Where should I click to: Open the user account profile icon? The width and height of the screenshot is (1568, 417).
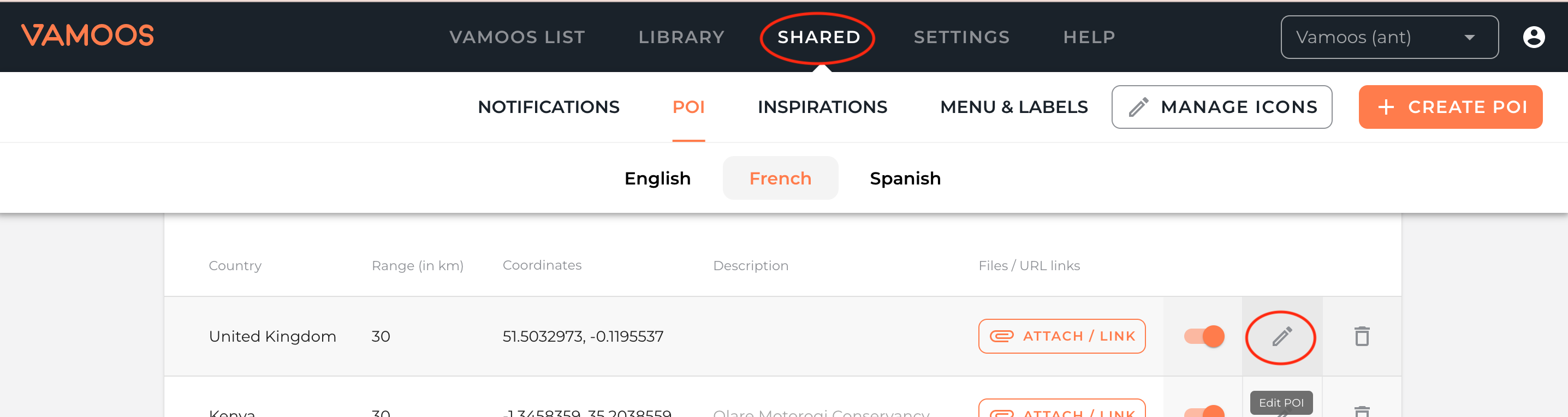pyautogui.click(x=1533, y=37)
